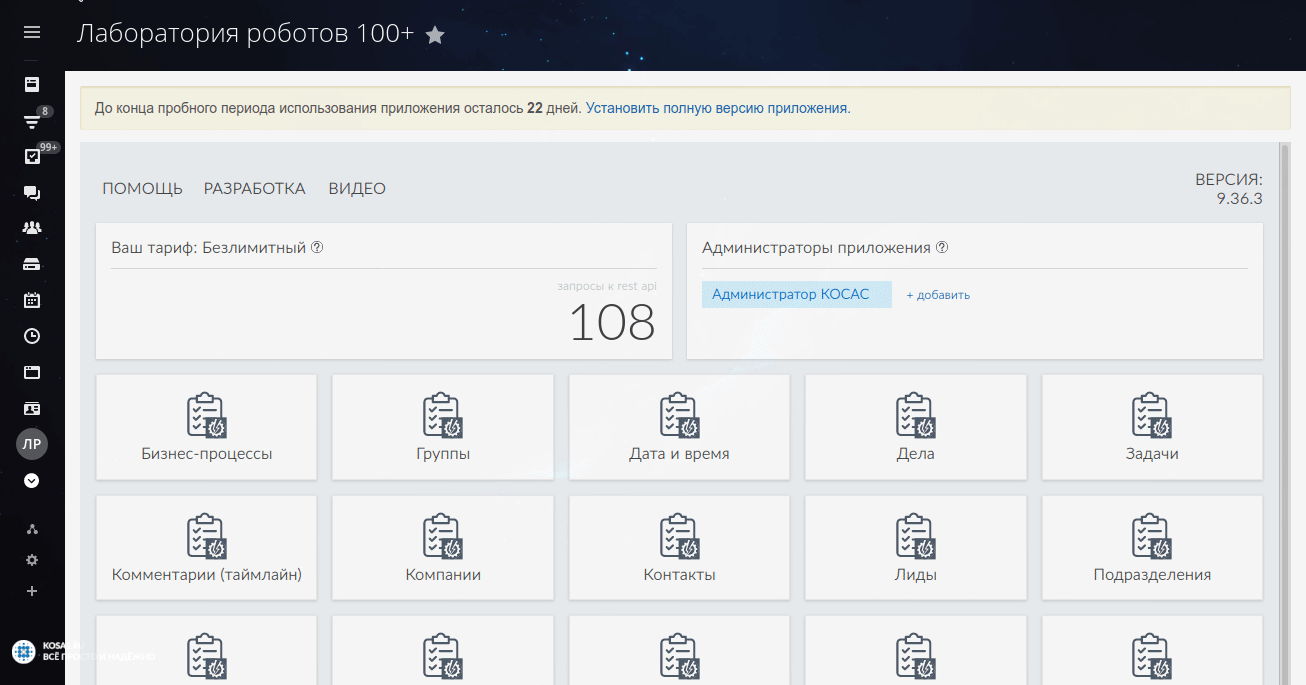Open the tasks checkbox icon with 99+ badge
Screen dimensions: 1306x685
pos(32,157)
